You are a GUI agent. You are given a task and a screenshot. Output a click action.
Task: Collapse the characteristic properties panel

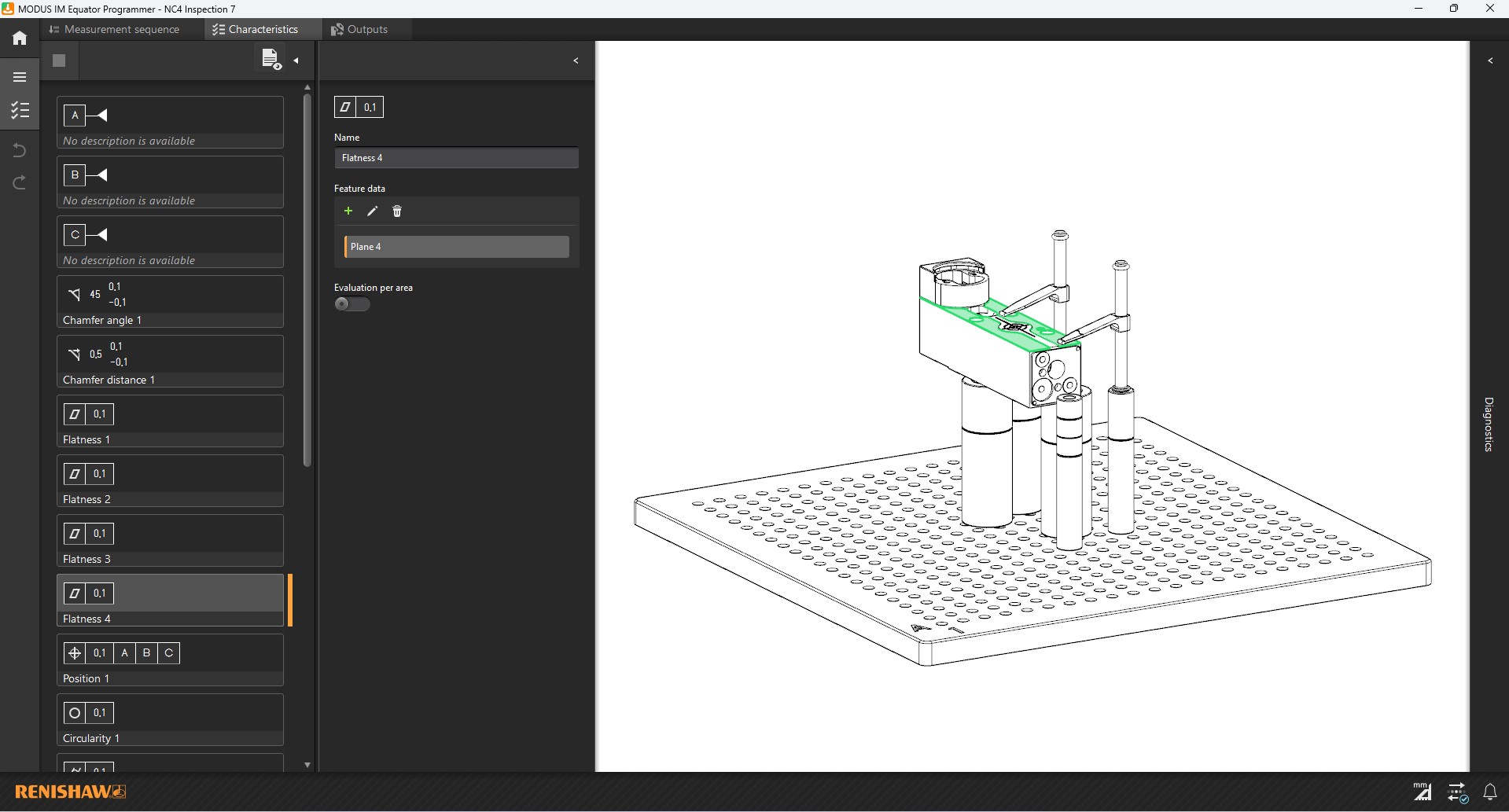pos(576,61)
